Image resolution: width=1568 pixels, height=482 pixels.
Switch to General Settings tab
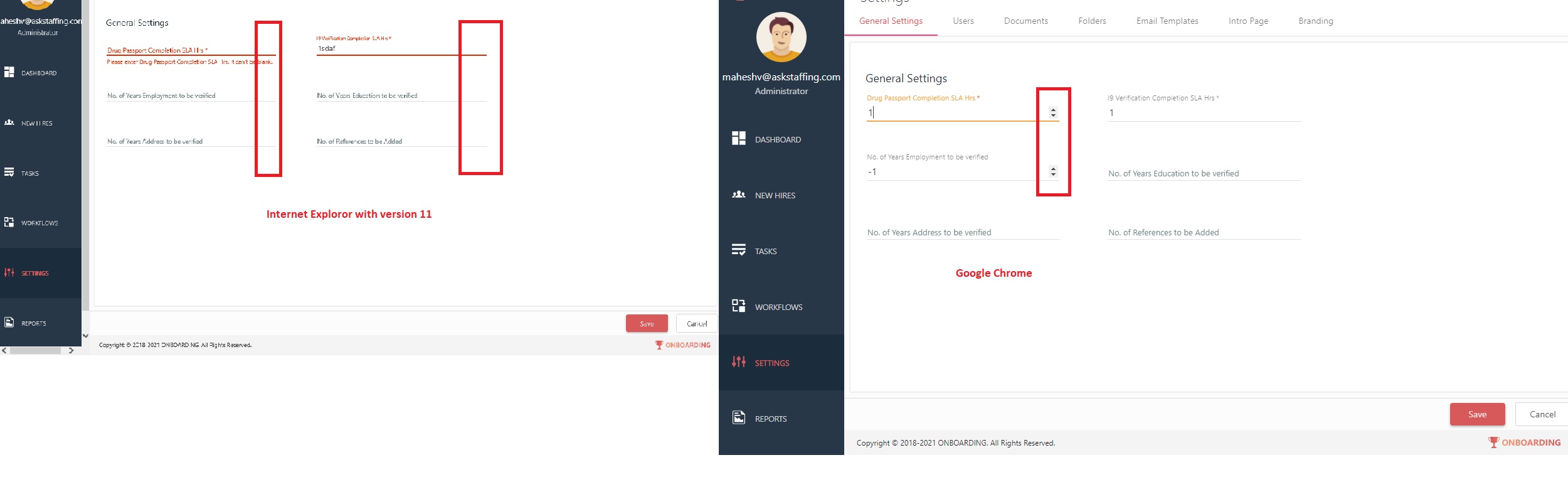point(891,21)
